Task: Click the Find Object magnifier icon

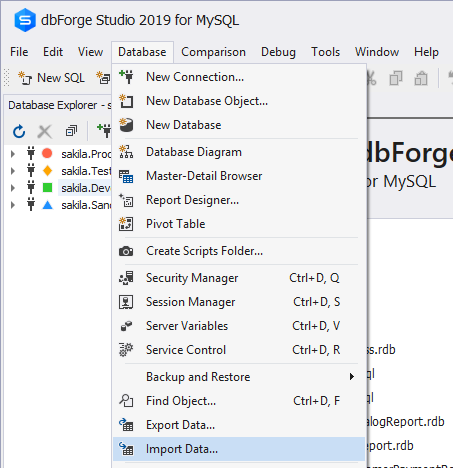Action: coord(126,401)
